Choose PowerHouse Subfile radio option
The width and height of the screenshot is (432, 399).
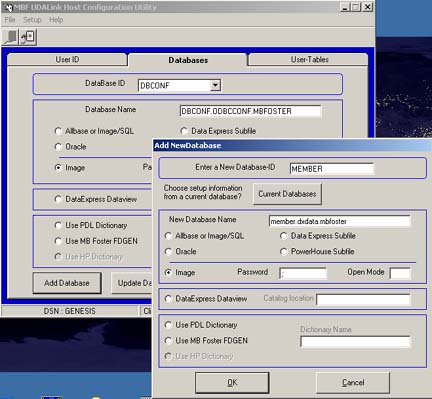tap(284, 251)
